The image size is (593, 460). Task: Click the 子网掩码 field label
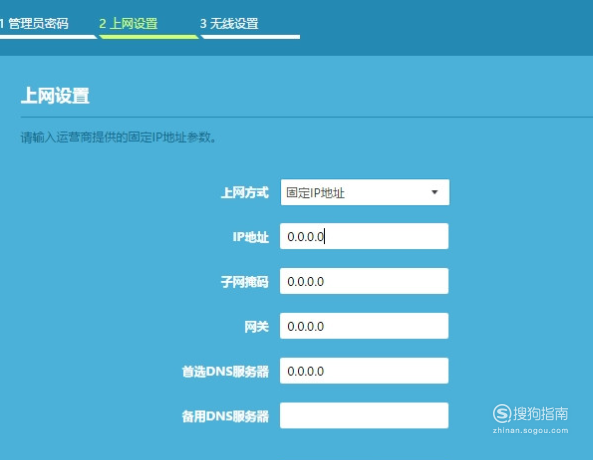pyautogui.click(x=245, y=281)
